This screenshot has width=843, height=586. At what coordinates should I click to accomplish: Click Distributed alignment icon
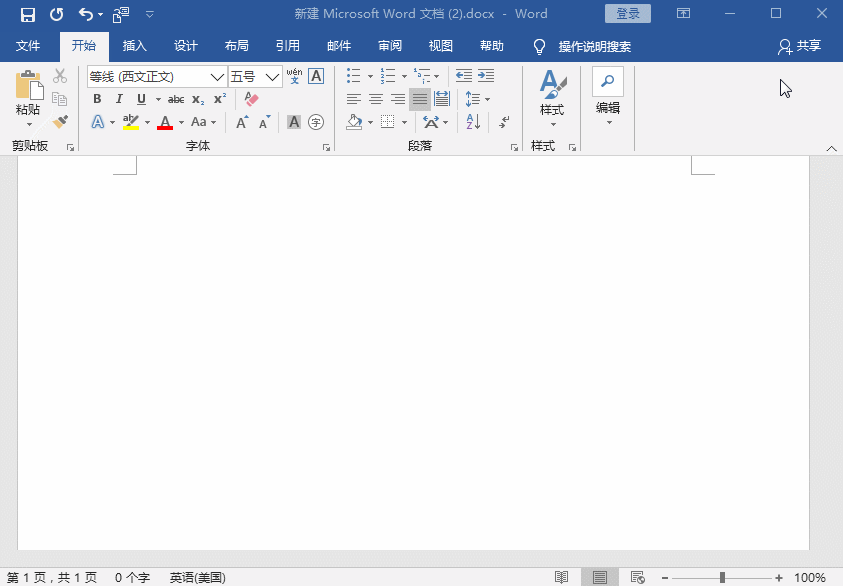pyautogui.click(x=442, y=99)
